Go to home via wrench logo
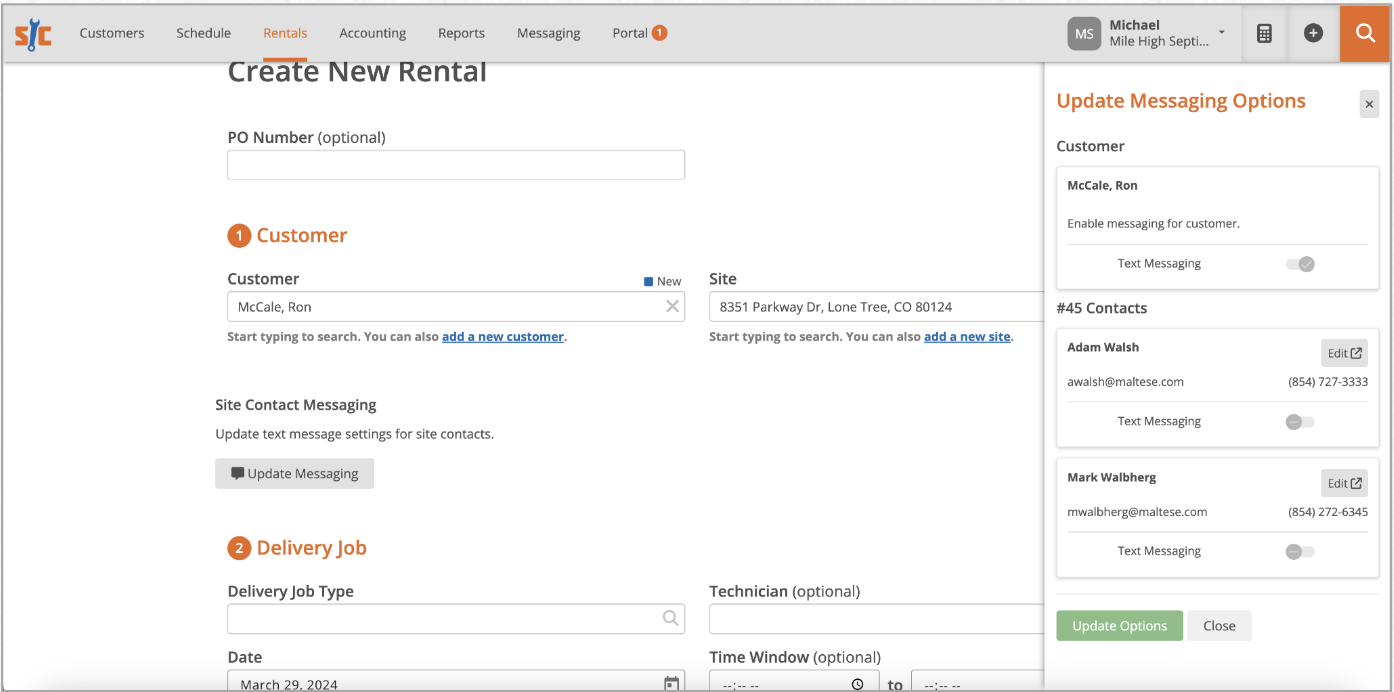 pos(33,34)
